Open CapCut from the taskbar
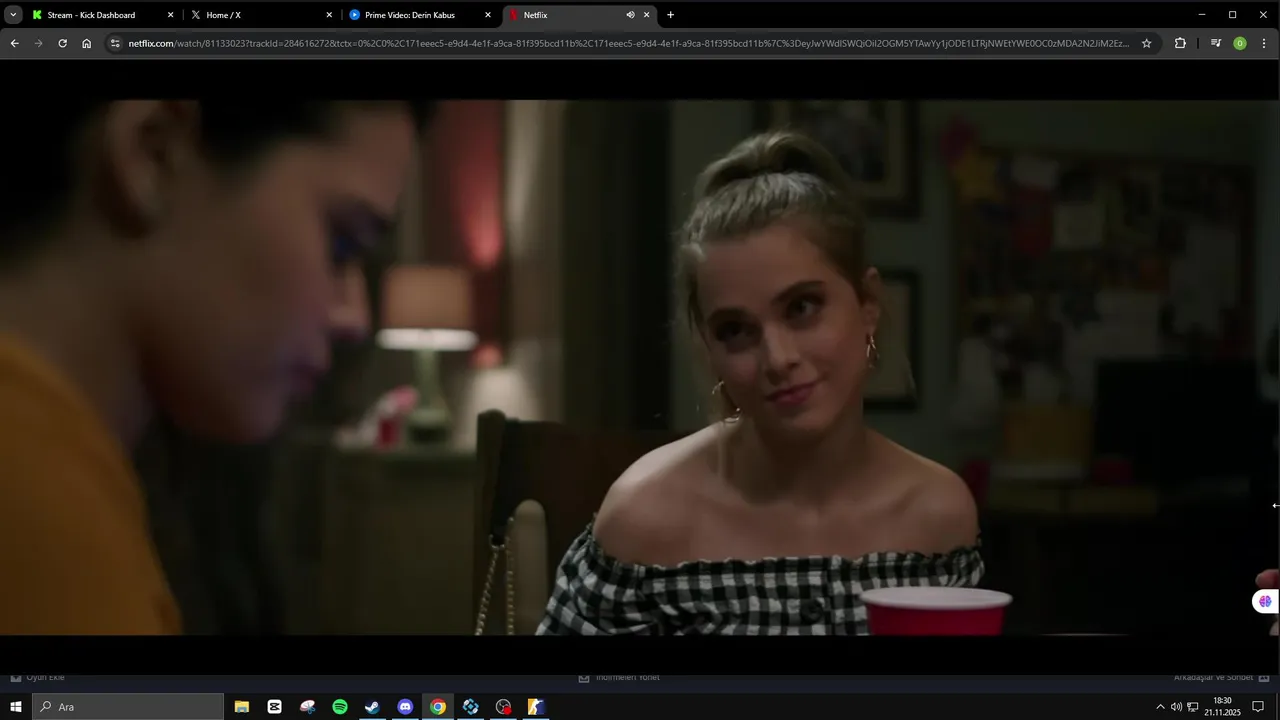 pyautogui.click(x=274, y=707)
